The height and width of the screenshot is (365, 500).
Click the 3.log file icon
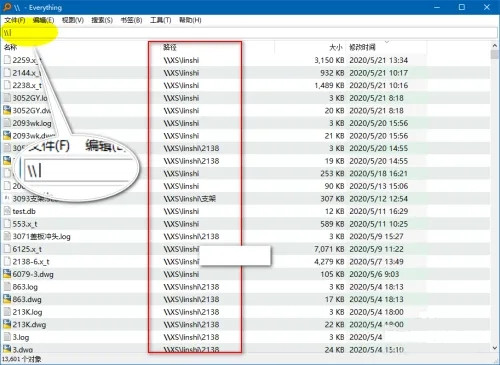click(x=7, y=337)
